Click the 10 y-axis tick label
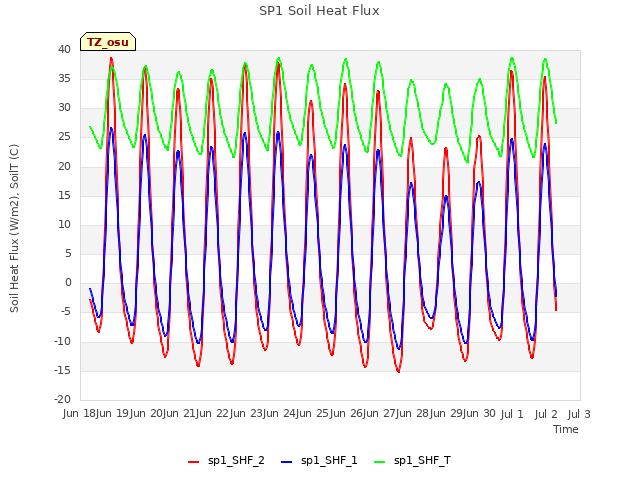This screenshot has height=480, width=640. [x=64, y=224]
